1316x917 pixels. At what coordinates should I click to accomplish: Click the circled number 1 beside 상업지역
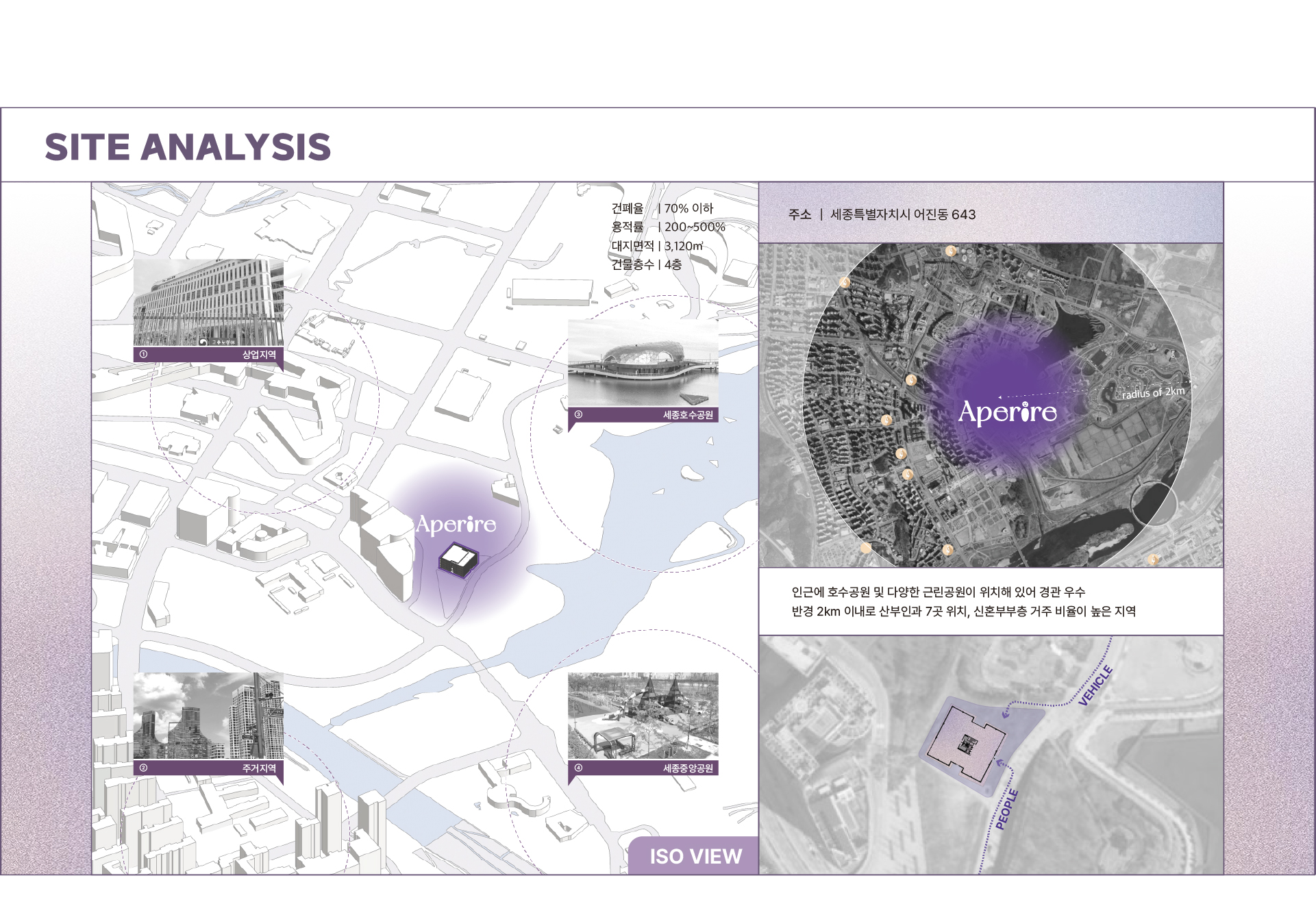point(143,355)
